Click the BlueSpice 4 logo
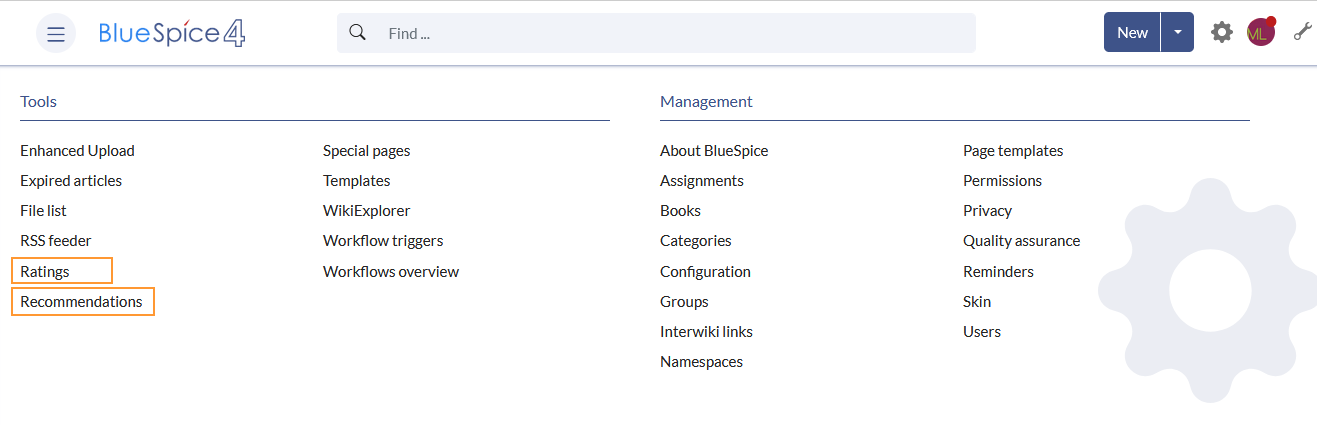The image size is (1317, 425). pos(172,33)
